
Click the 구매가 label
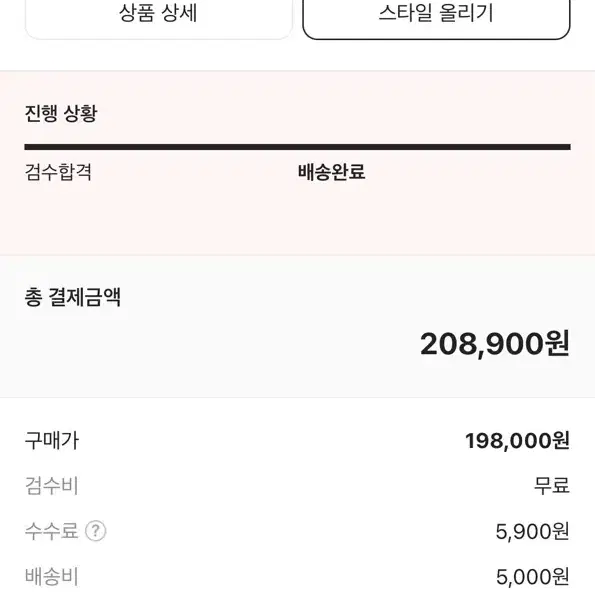52,441
